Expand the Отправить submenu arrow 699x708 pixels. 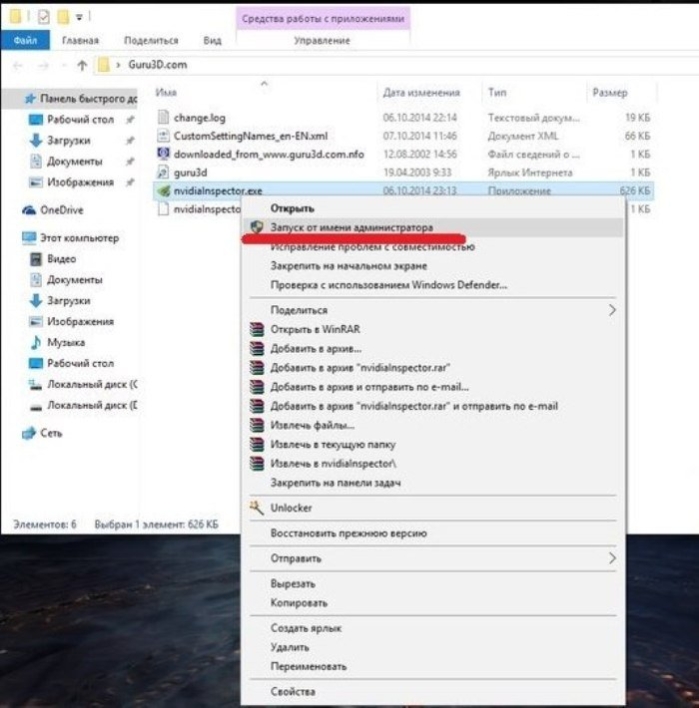coord(612,558)
